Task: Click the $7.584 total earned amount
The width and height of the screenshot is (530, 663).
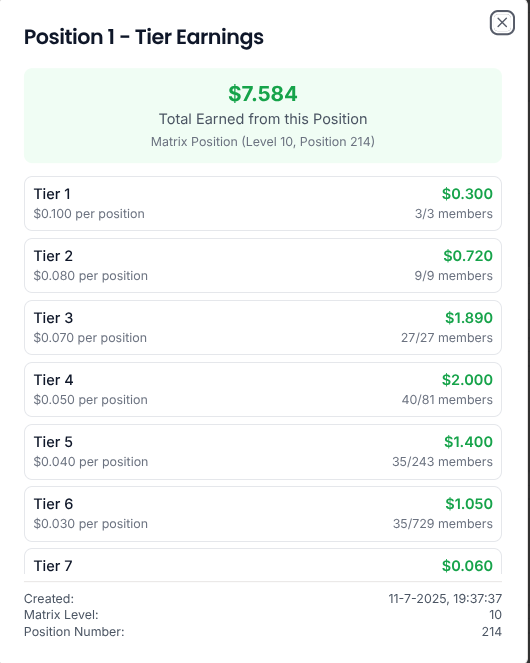Action: (x=263, y=93)
